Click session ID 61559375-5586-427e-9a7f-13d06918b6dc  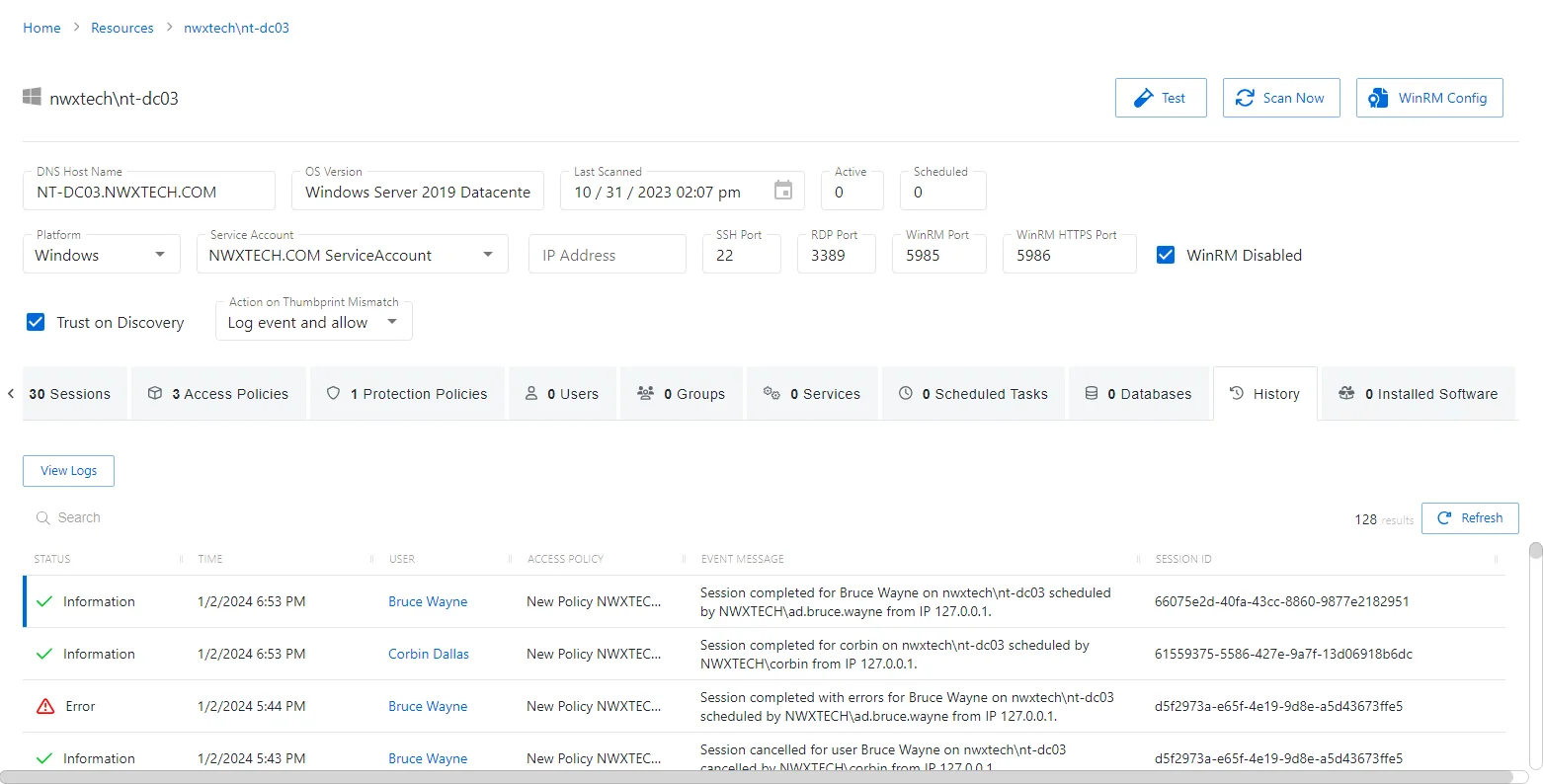click(1284, 654)
